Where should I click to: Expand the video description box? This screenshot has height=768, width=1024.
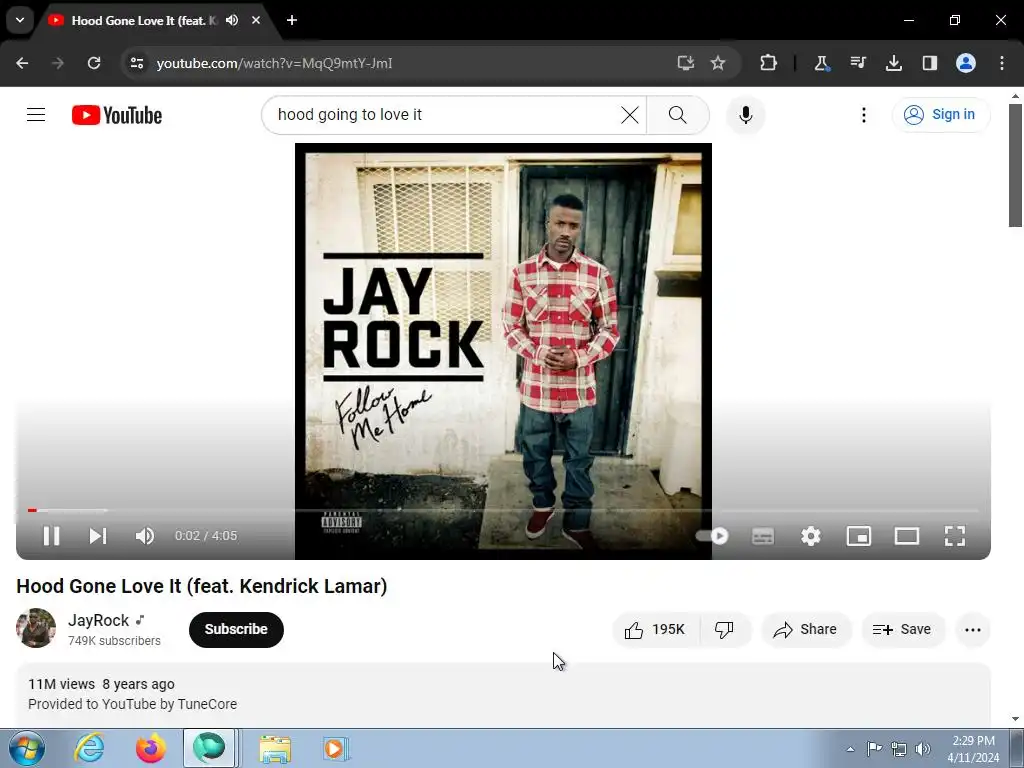504,694
